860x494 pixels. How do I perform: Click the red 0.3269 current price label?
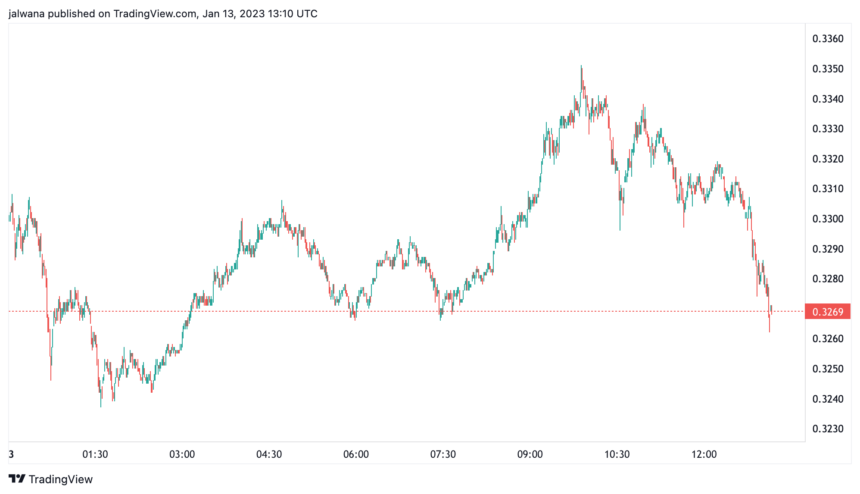[x=829, y=312]
